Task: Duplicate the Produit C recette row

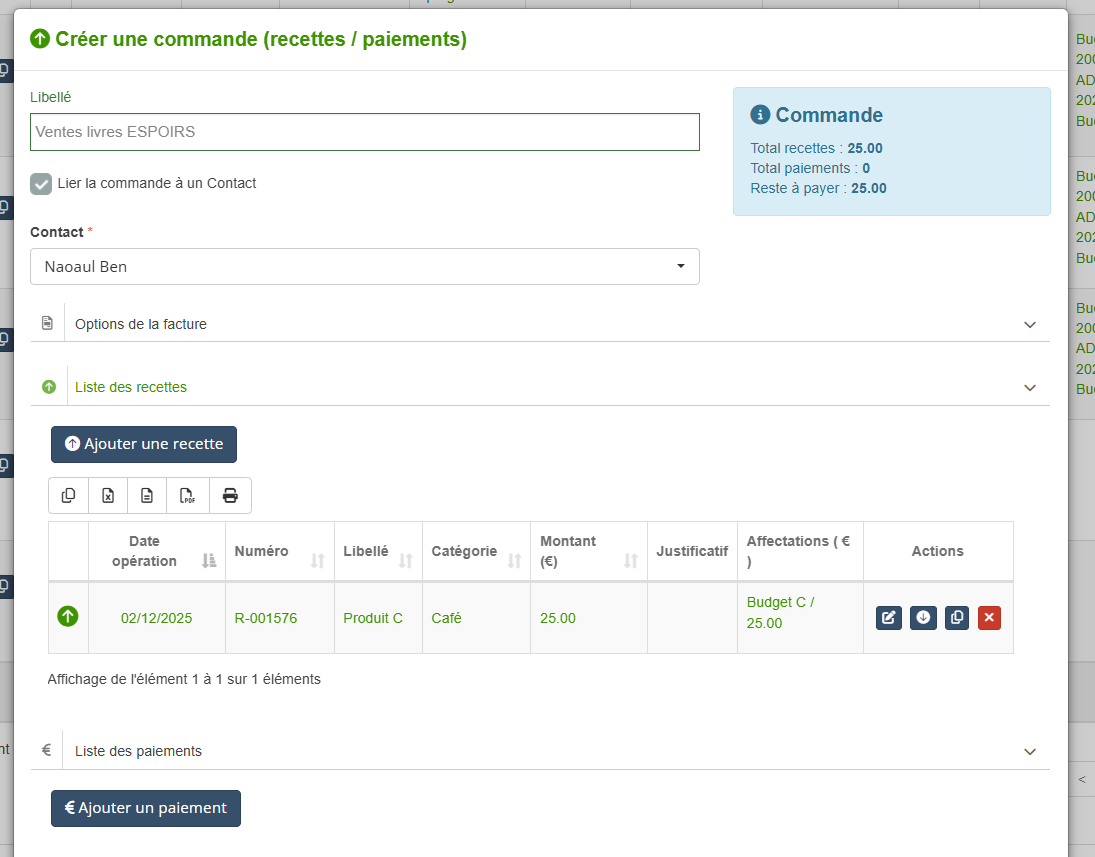Action: pos(957,618)
